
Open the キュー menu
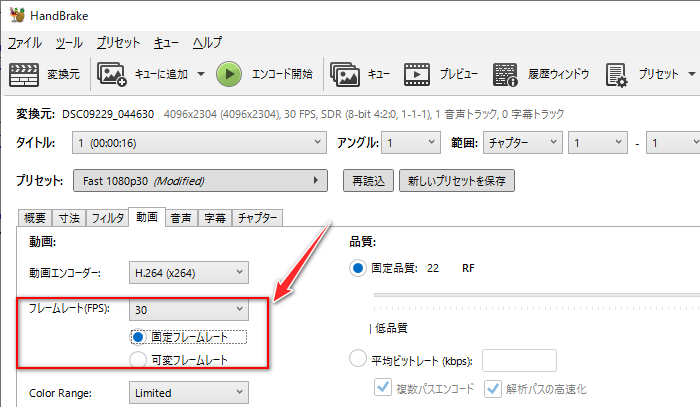[166, 43]
